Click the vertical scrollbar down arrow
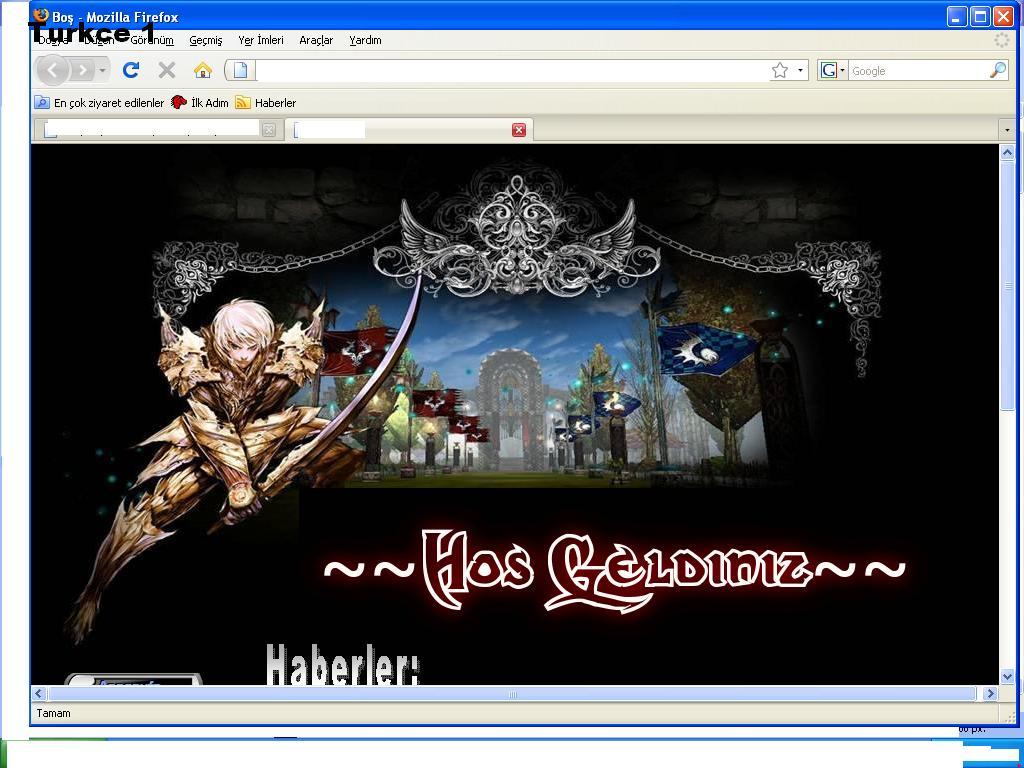Screen dimensions: 1024x768 click(1007, 677)
